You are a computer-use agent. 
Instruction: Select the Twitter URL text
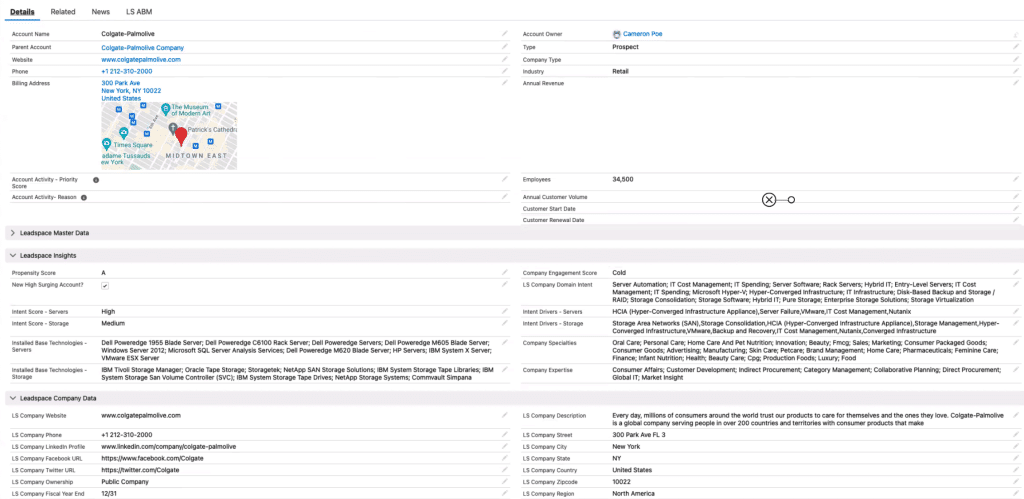[x=140, y=470]
